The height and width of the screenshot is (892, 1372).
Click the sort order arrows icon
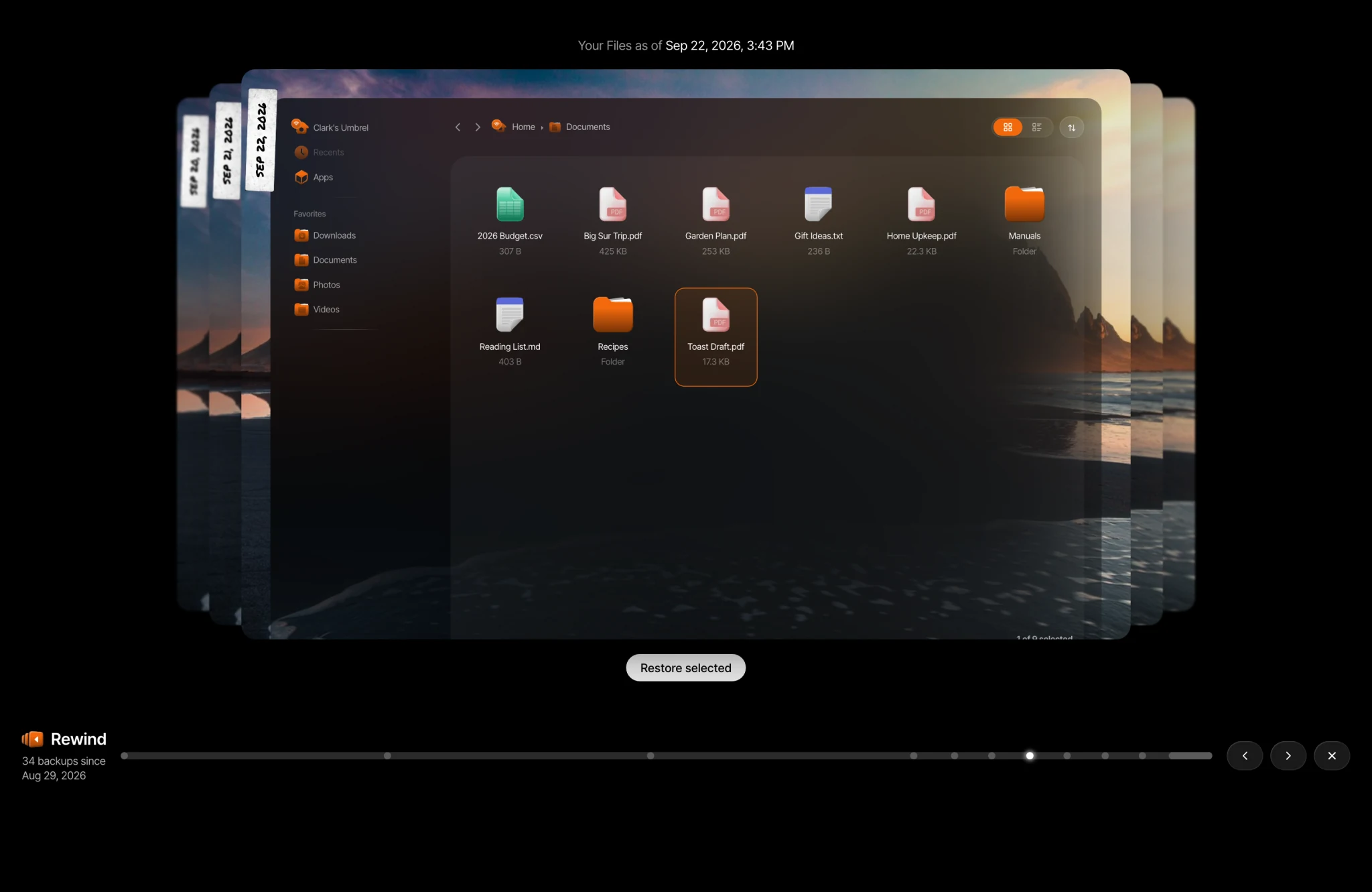pyautogui.click(x=1071, y=127)
